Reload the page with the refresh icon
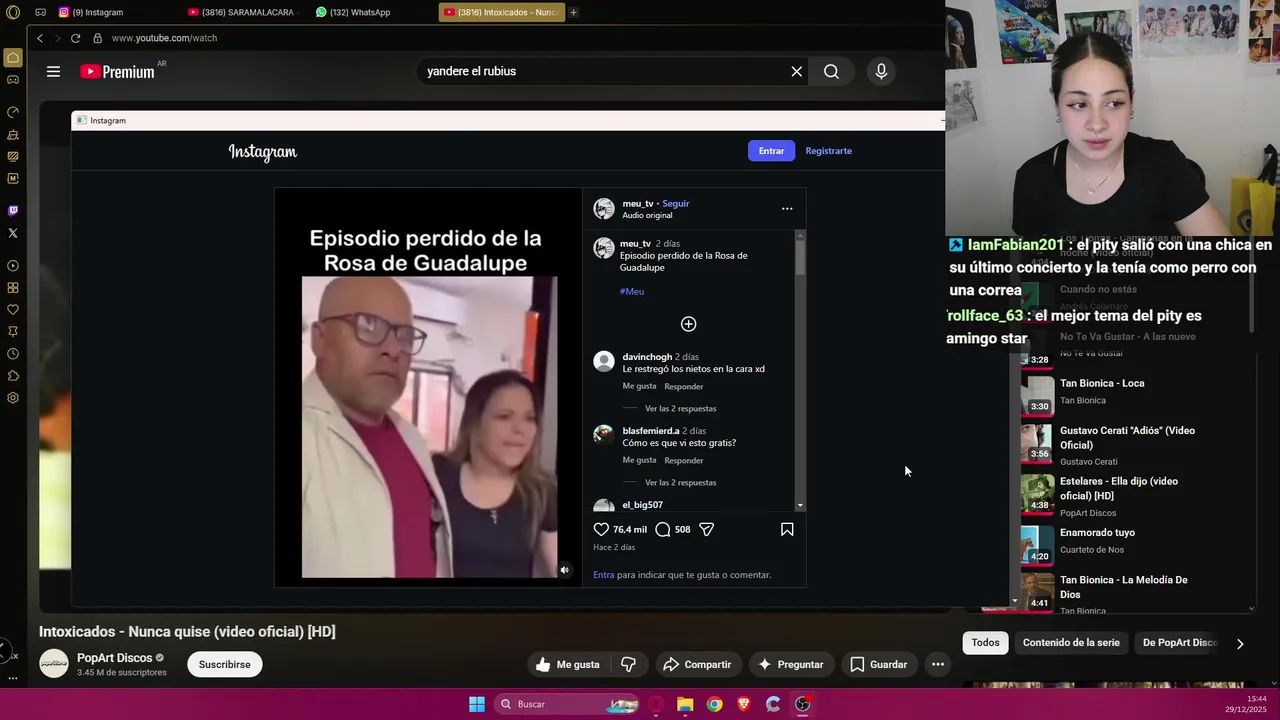Viewport: 1280px width, 720px height. [75, 38]
